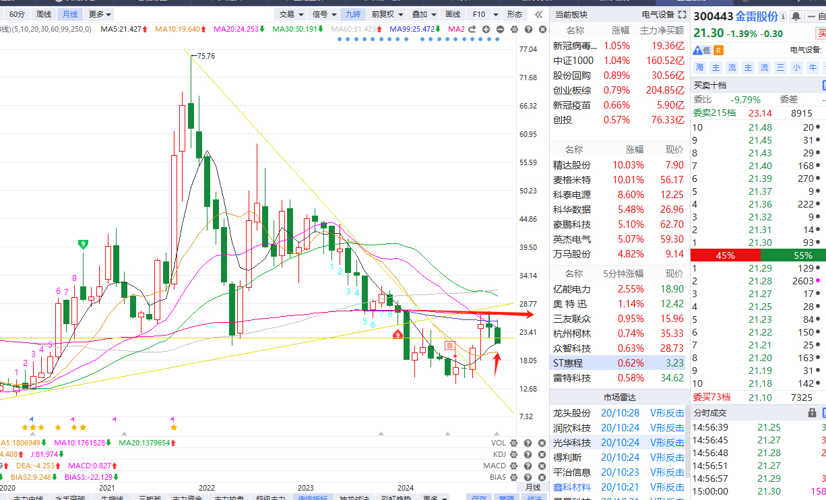Click the plus zoom-in icon on the MA row
The height and width of the screenshot is (500, 826).
[x=486, y=30]
